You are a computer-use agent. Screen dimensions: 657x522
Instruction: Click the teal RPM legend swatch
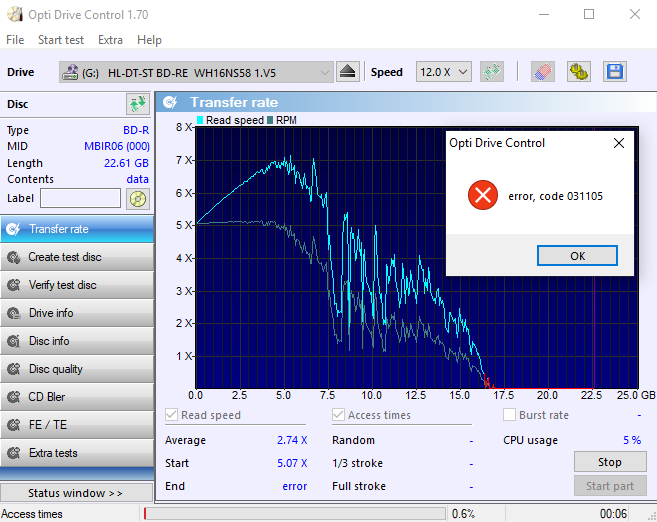[x=270, y=120]
